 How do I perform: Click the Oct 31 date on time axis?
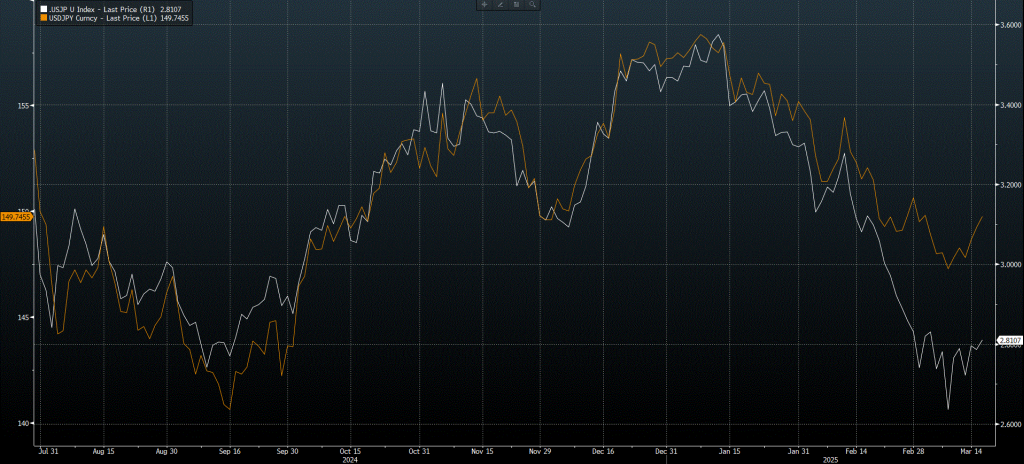[x=420, y=451]
